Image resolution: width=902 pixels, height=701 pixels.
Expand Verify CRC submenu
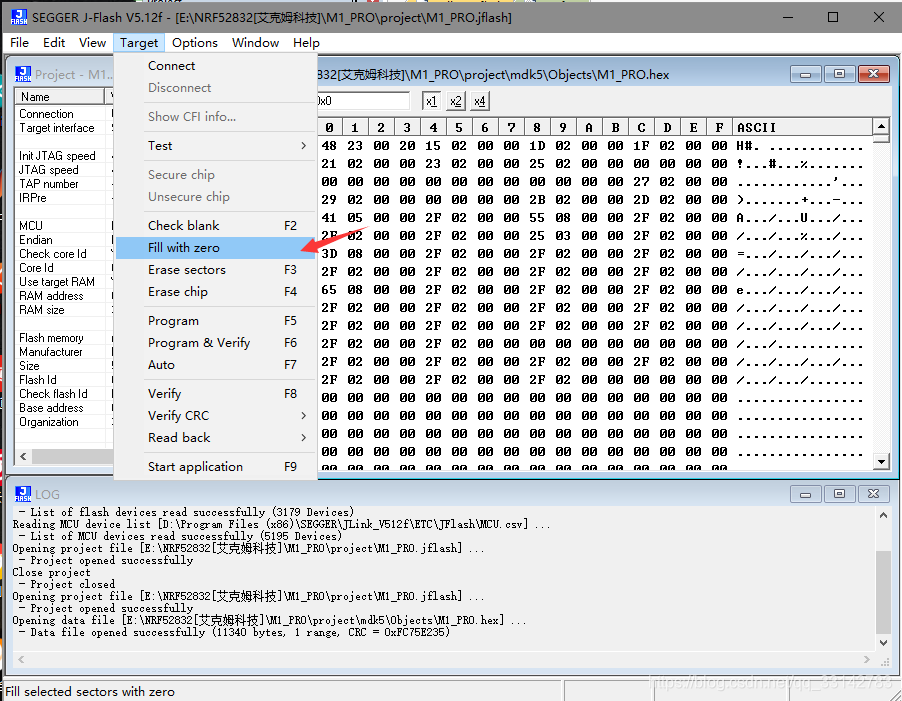coord(216,416)
